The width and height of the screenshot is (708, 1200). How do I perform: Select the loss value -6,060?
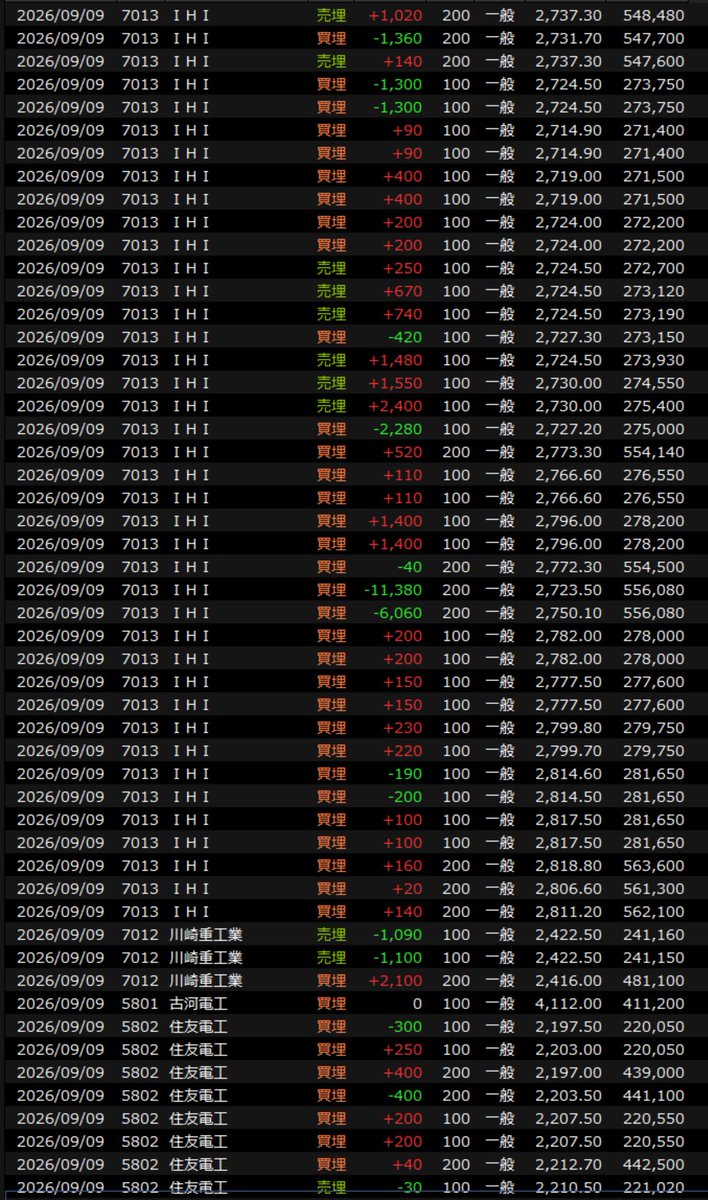[x=396, y=613]
